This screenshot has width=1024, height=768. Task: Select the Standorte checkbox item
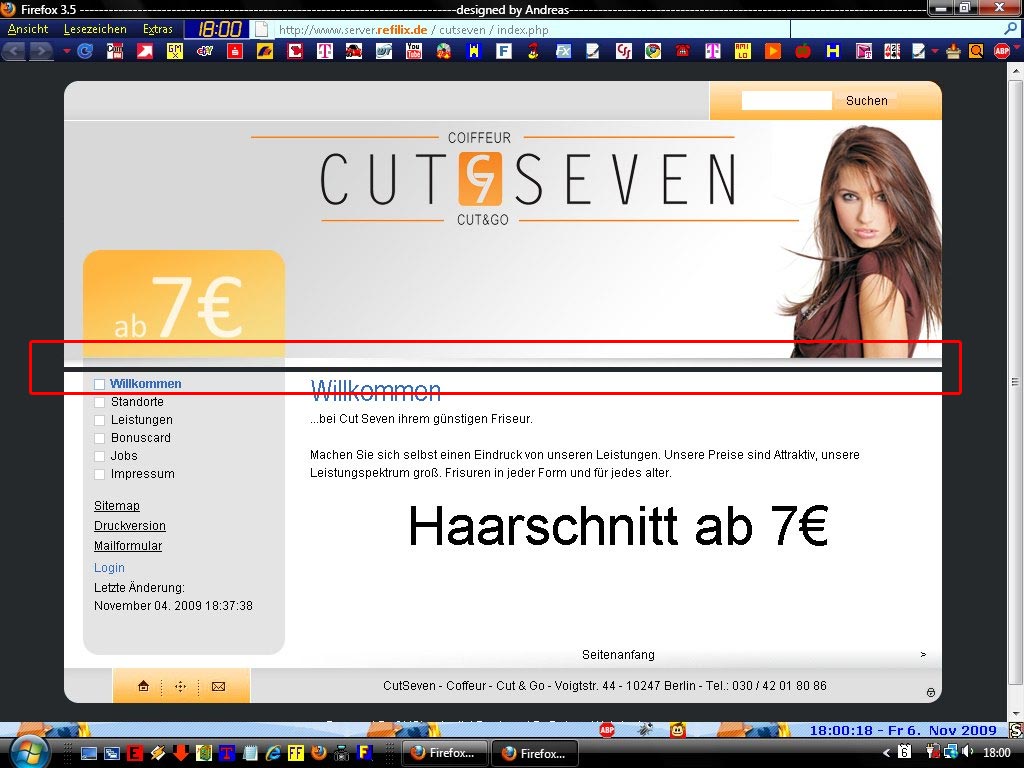[100, 402]
